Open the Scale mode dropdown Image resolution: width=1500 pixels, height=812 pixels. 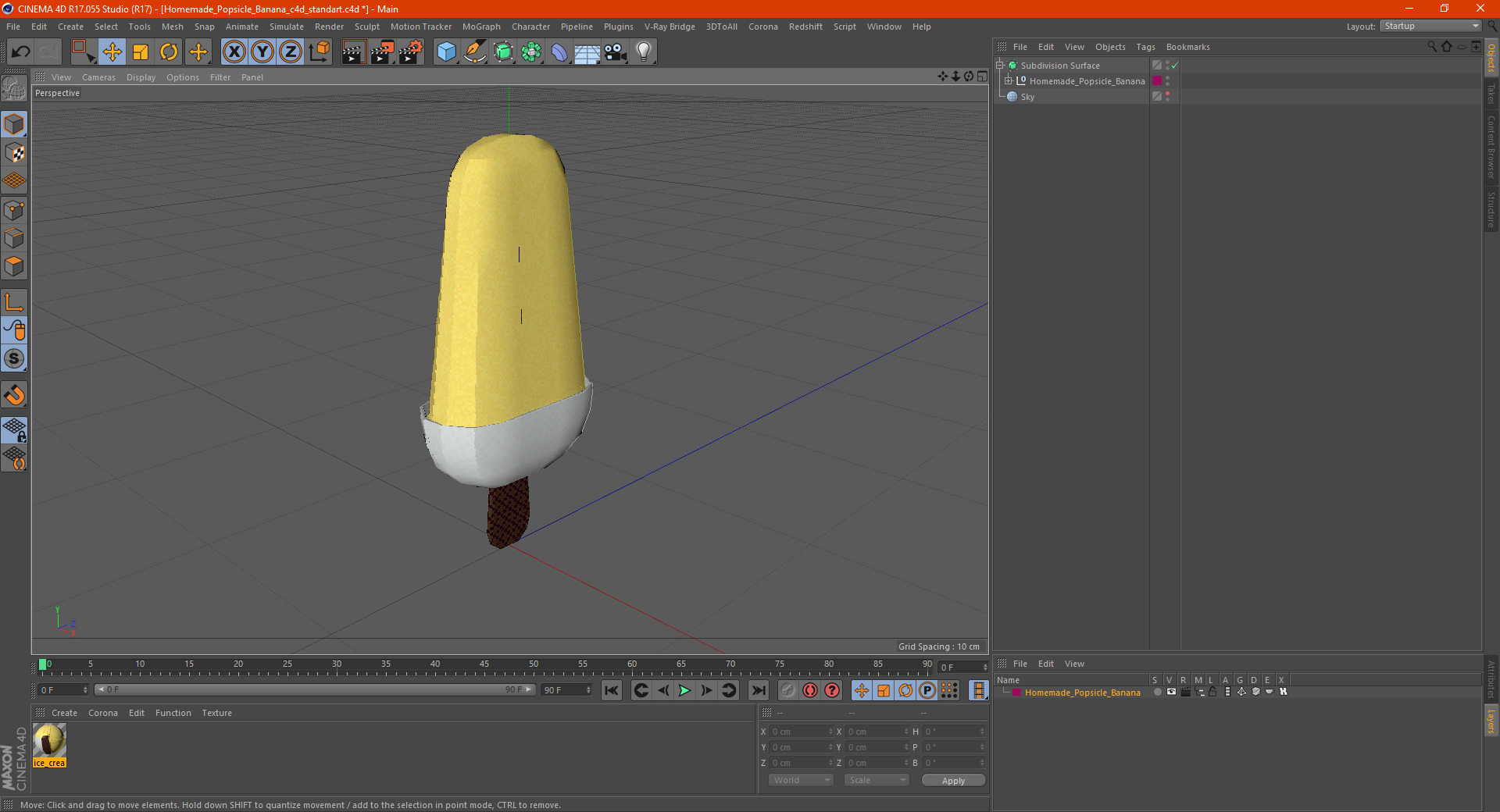pos(877,780)
